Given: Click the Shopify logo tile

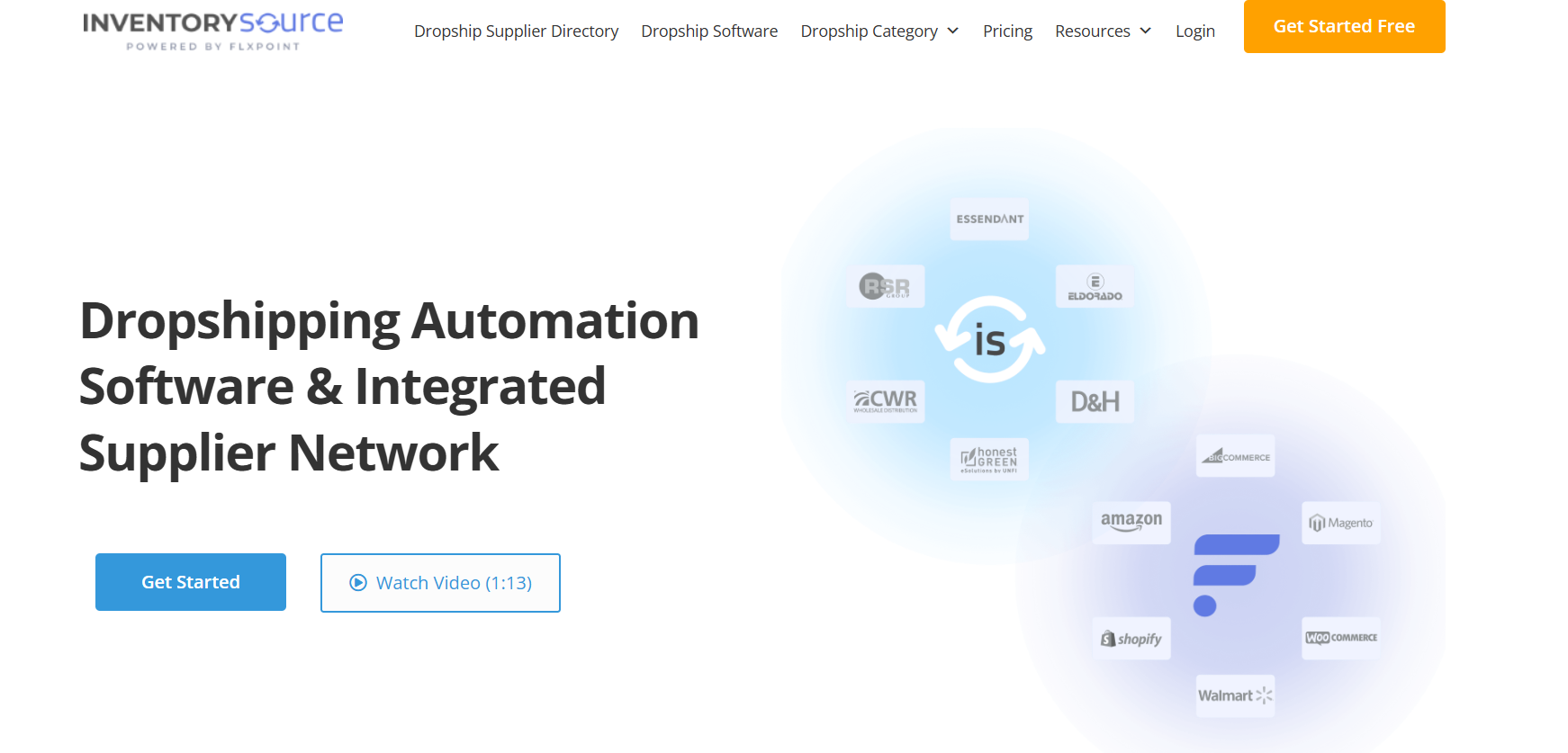Looking at the screenshot, I should [1131, 639].
